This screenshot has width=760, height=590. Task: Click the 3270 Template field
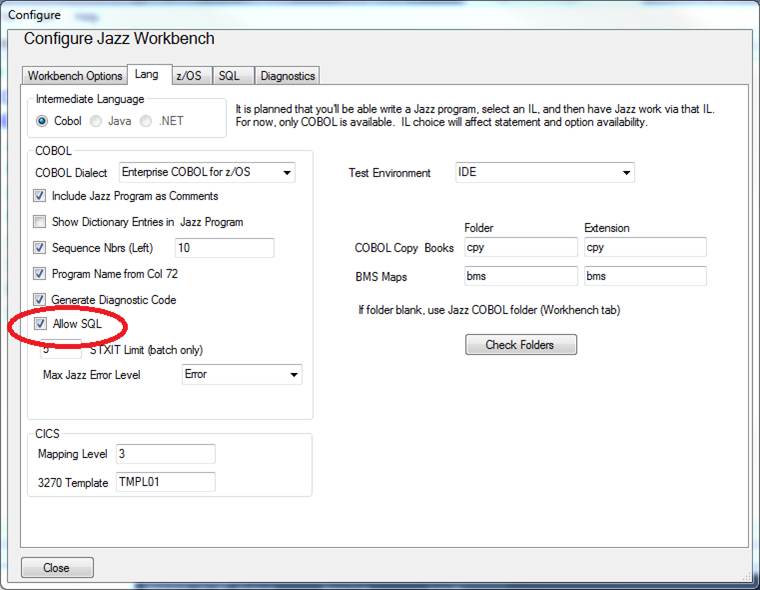(x=166, y=482)
